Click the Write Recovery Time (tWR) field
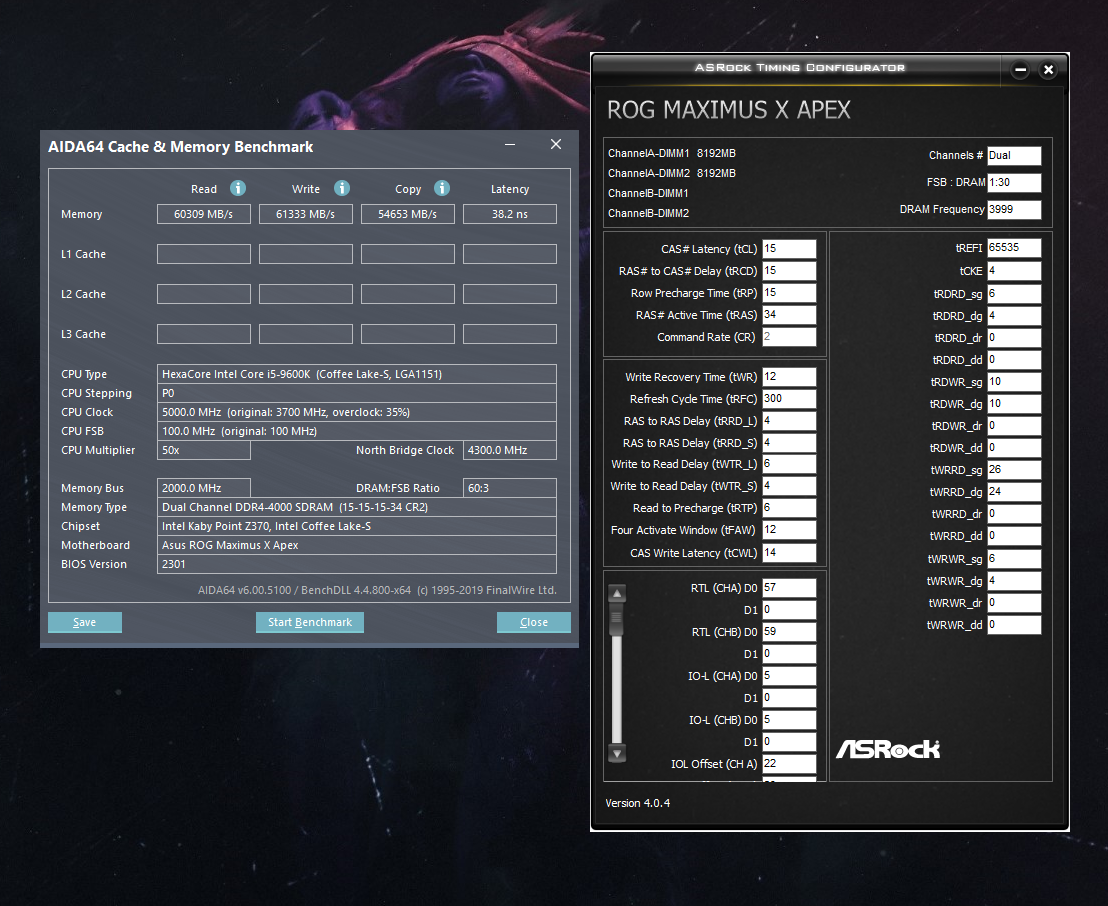Viewport: 1108px width, 906px height. point(789,377)
